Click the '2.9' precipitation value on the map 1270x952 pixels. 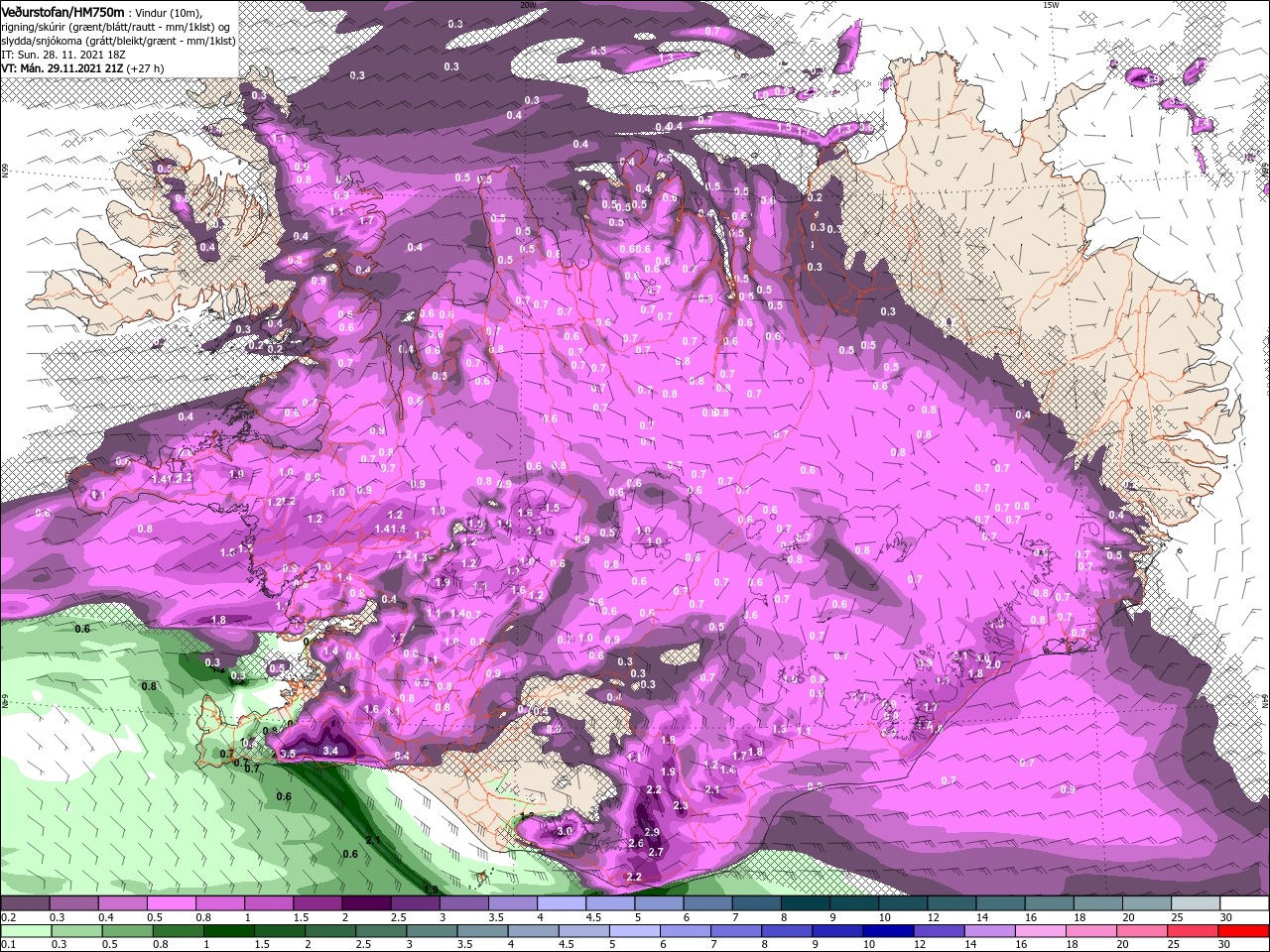click(x=652, y=832)
